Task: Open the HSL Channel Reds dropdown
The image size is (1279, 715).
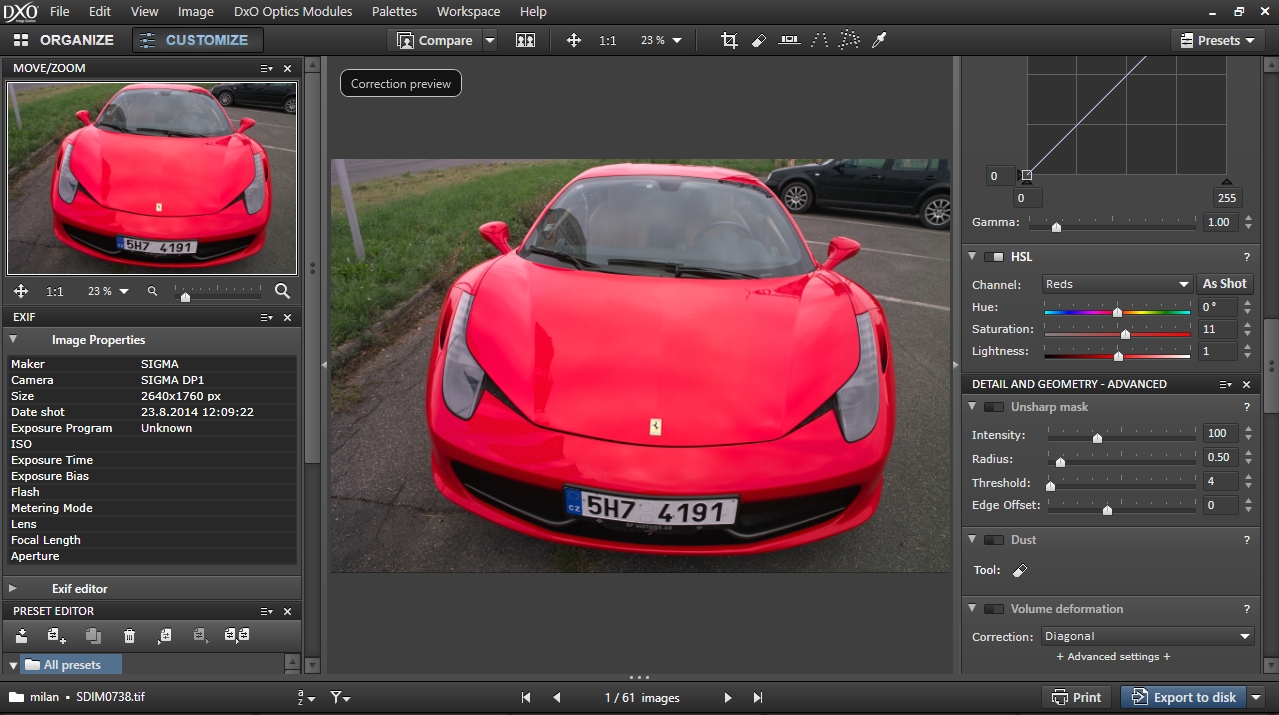Action: [x=1117, y=285]
